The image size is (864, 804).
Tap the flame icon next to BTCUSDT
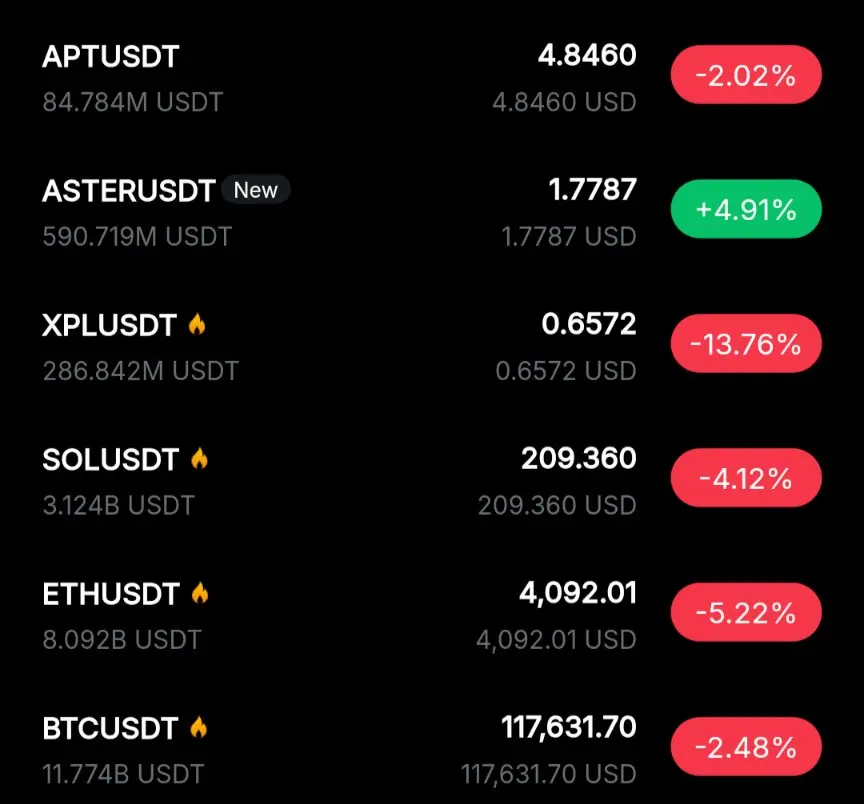click(198, 727)
